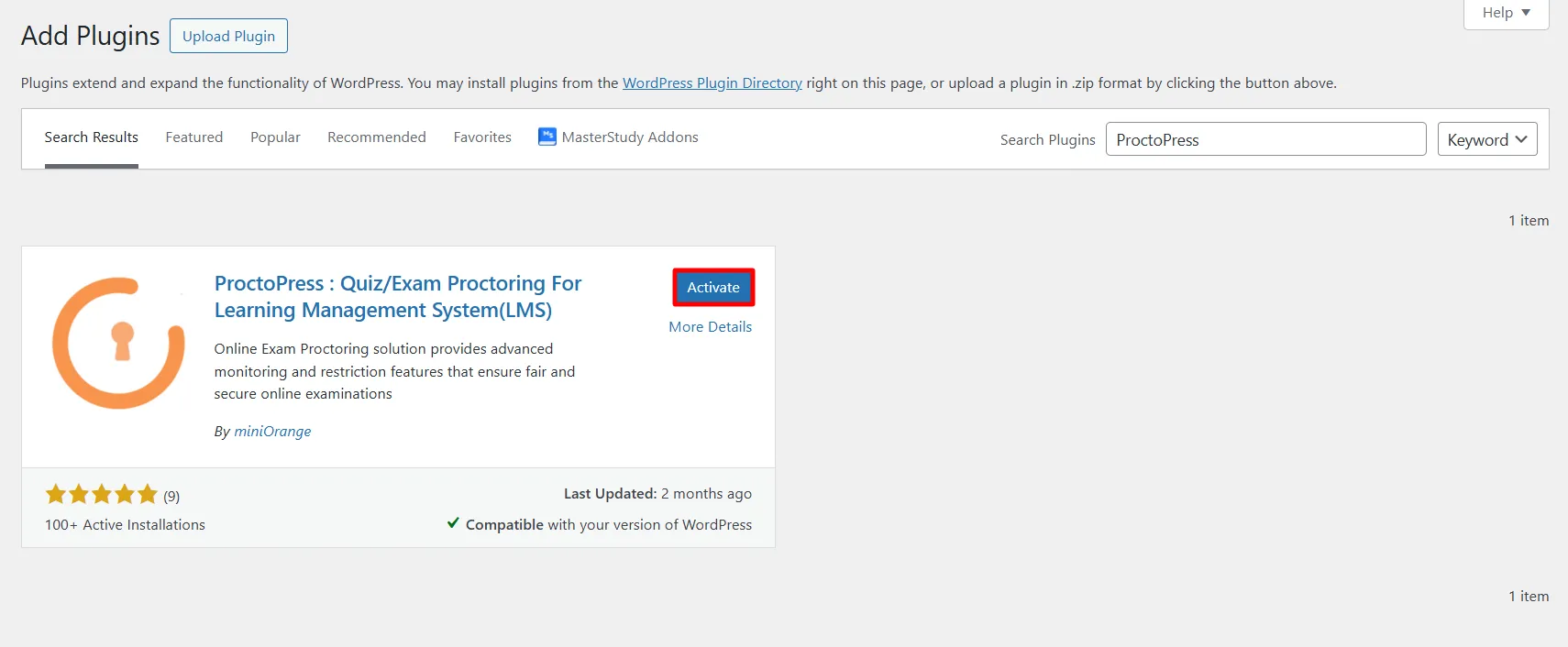Click the 'Compatible with your version of WordPress' text
Viewport: 1568px width, 647px height.
(608, 525)
